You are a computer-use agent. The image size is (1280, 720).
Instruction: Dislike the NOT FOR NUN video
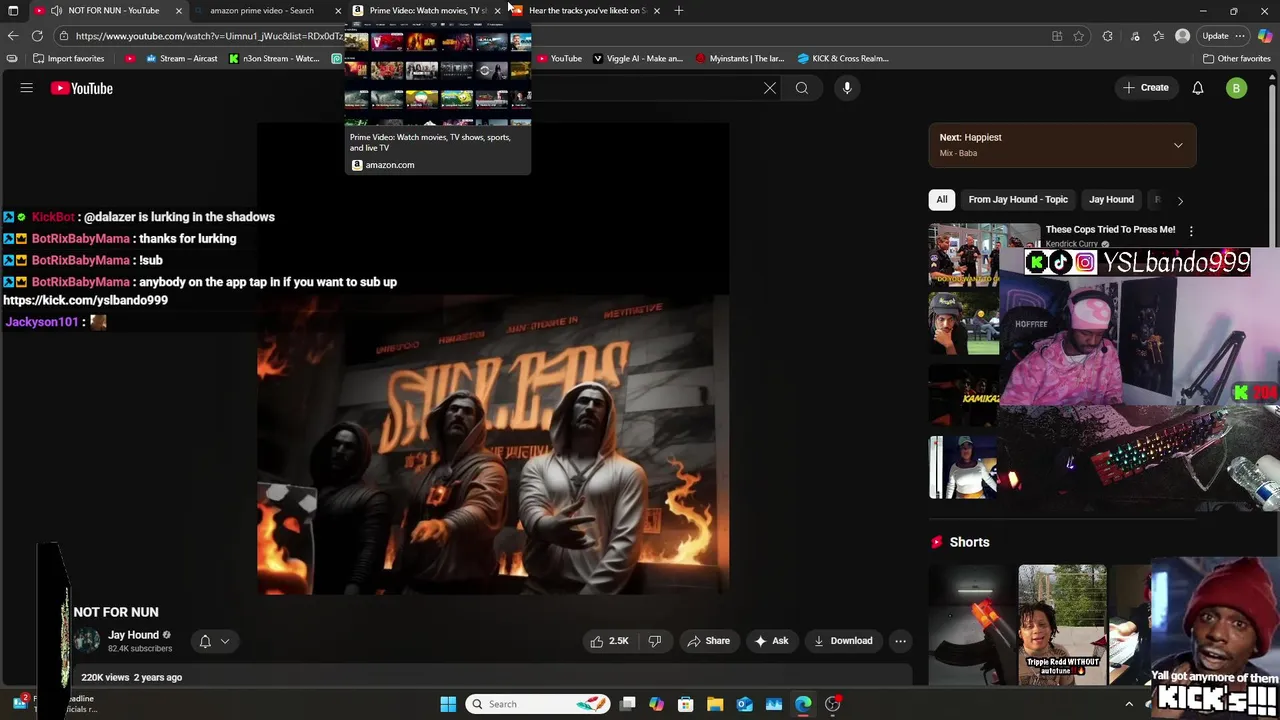tap(655, 641)
